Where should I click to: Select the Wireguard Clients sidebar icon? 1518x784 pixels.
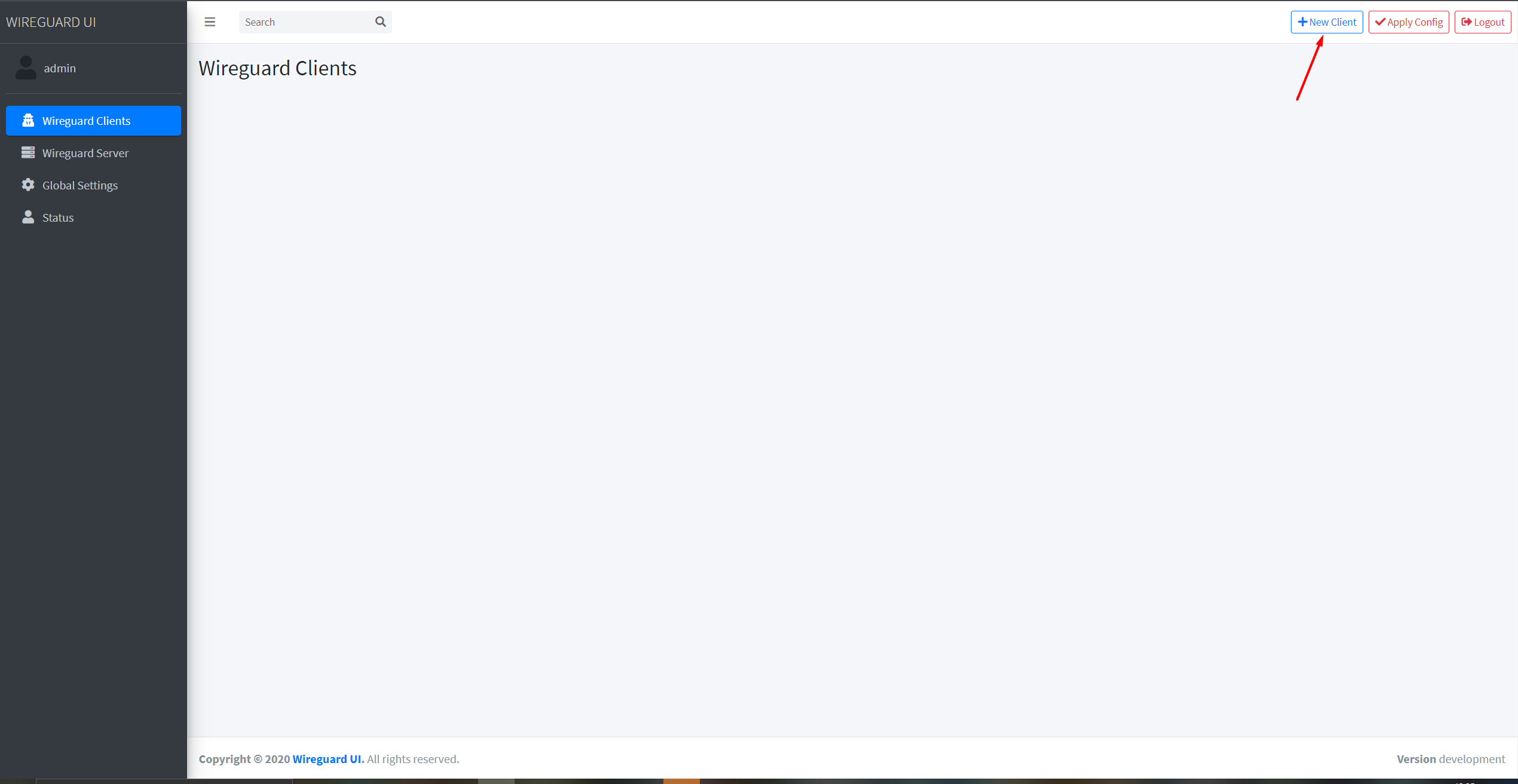(x=26, y=120)
